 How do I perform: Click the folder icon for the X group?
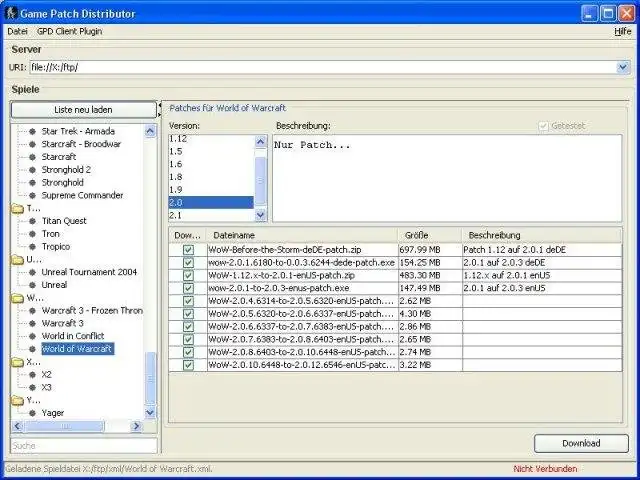pos(18,362)
